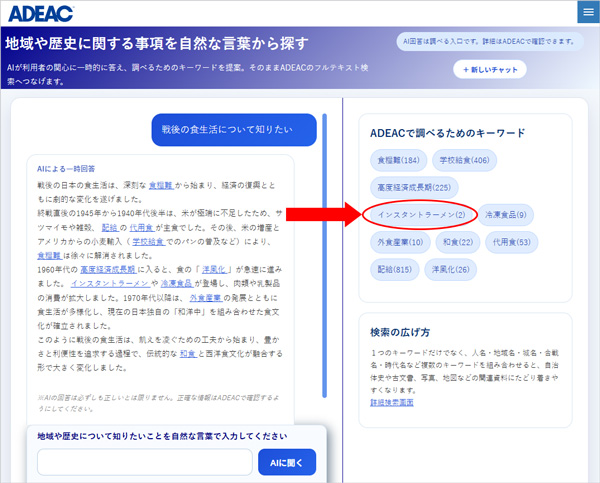The width and height of the screenshot is (600, 483).
Task: Select keyword chip 高度経済成長期(225)
Action: [414, 188]
